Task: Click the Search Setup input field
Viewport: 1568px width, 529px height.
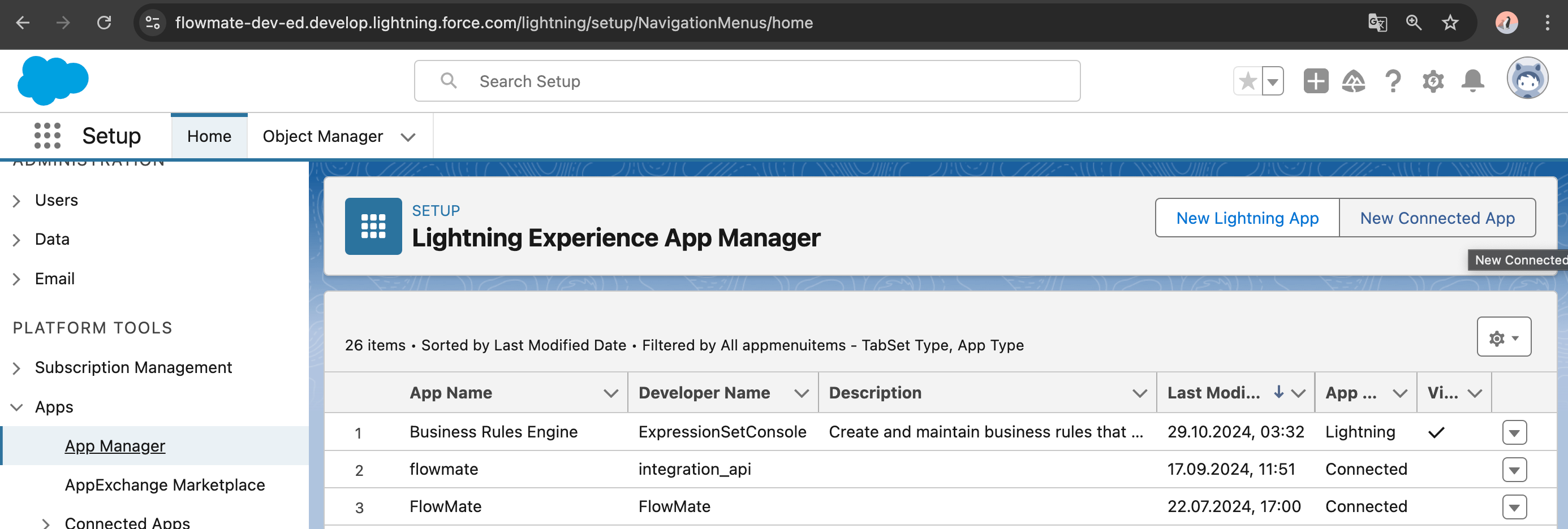Action: coord(746,81)
